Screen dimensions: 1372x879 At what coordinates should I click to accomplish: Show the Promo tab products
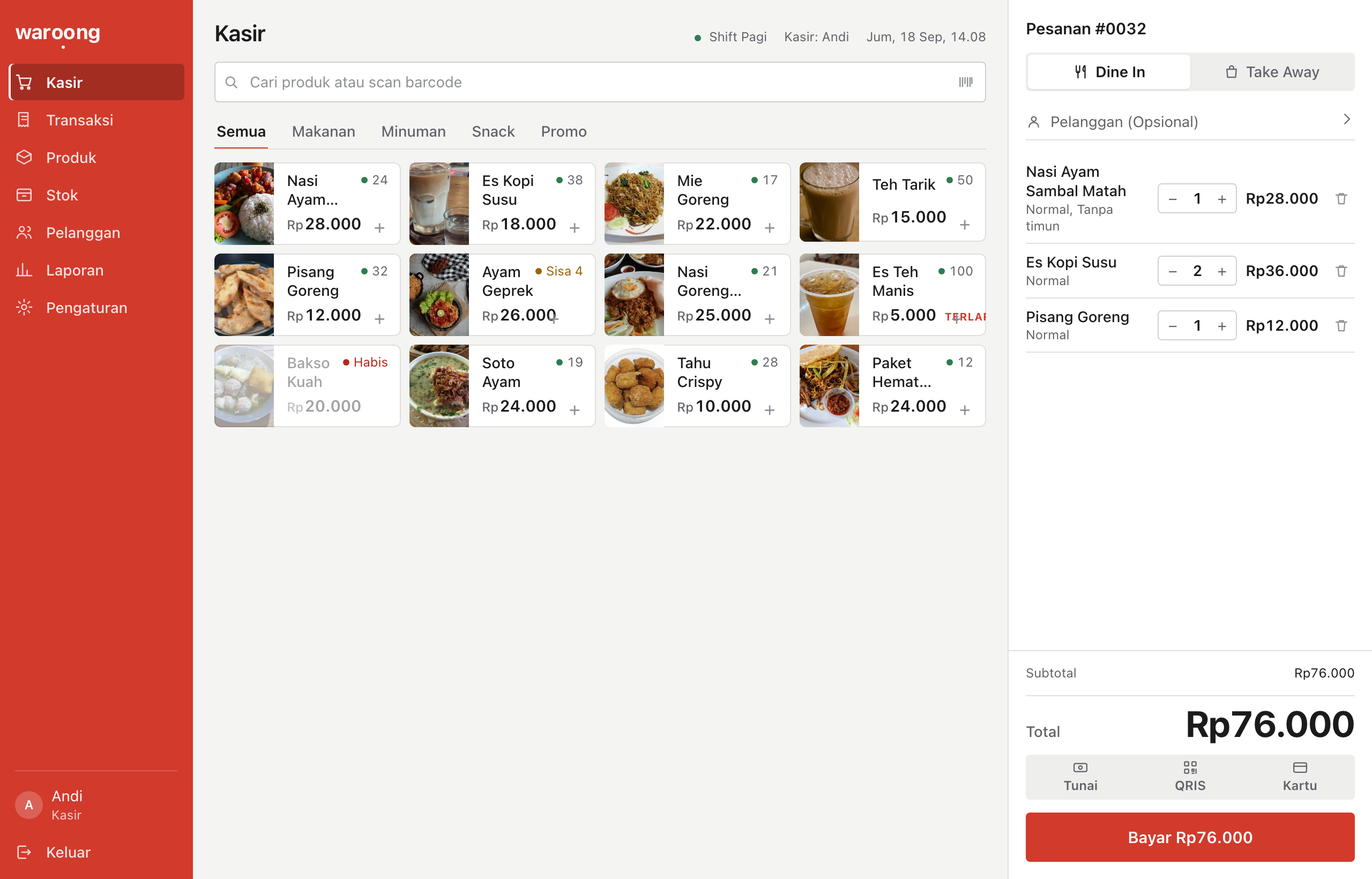(x=563, y=132)
